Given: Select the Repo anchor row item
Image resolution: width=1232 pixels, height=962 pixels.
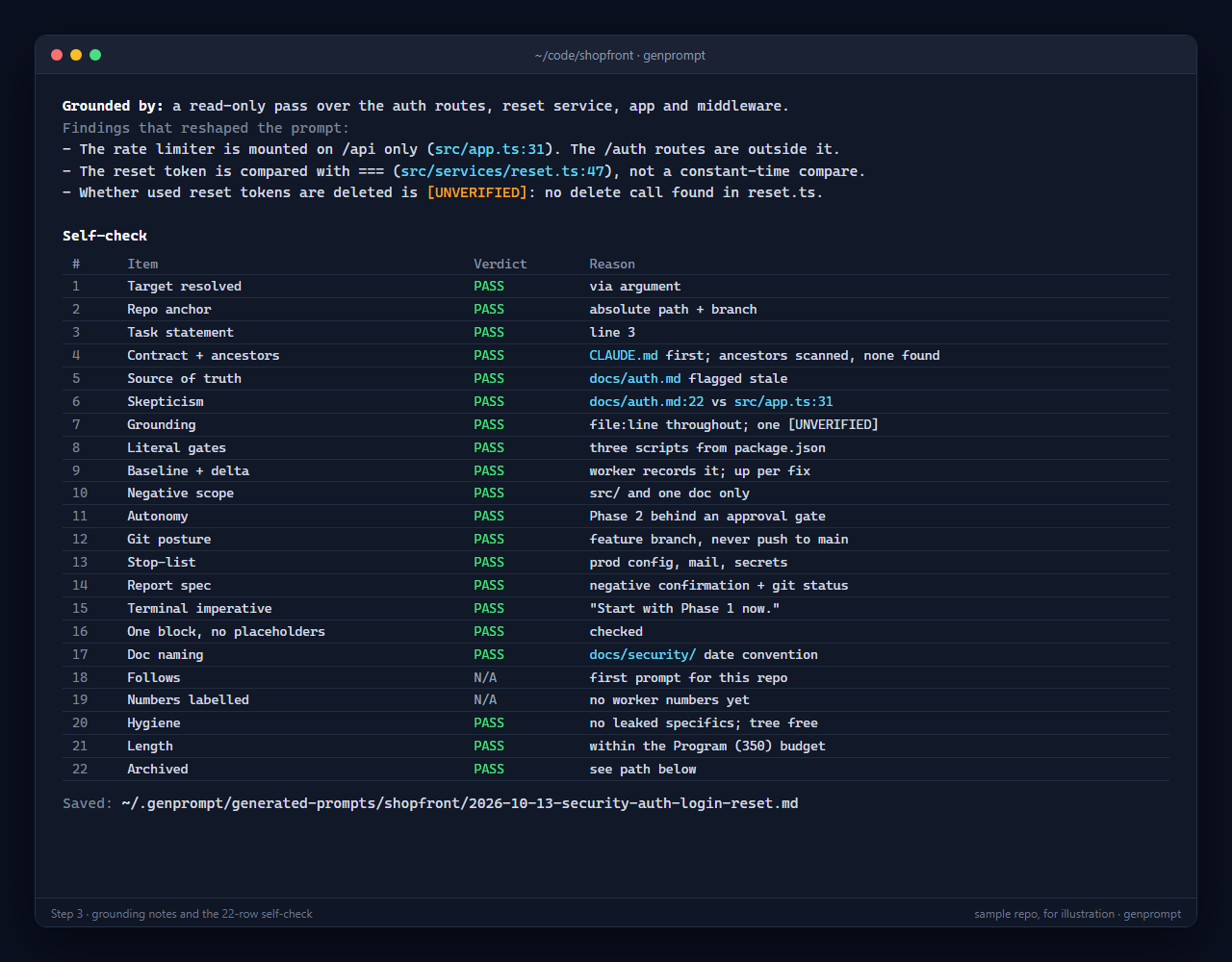Looking at the screenshot, I should point(169,309).
